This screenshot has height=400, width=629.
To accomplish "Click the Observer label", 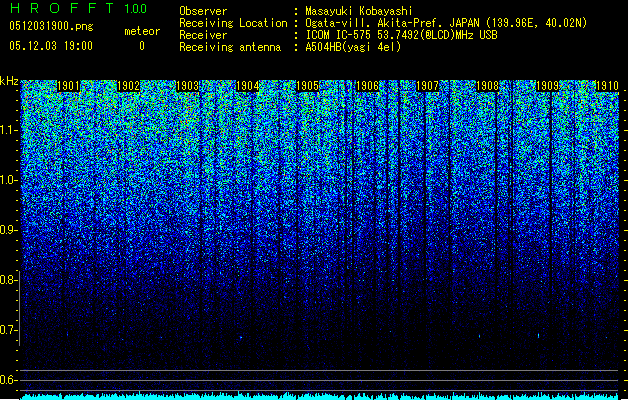I will pyautogui.click(x=203, y=11).
